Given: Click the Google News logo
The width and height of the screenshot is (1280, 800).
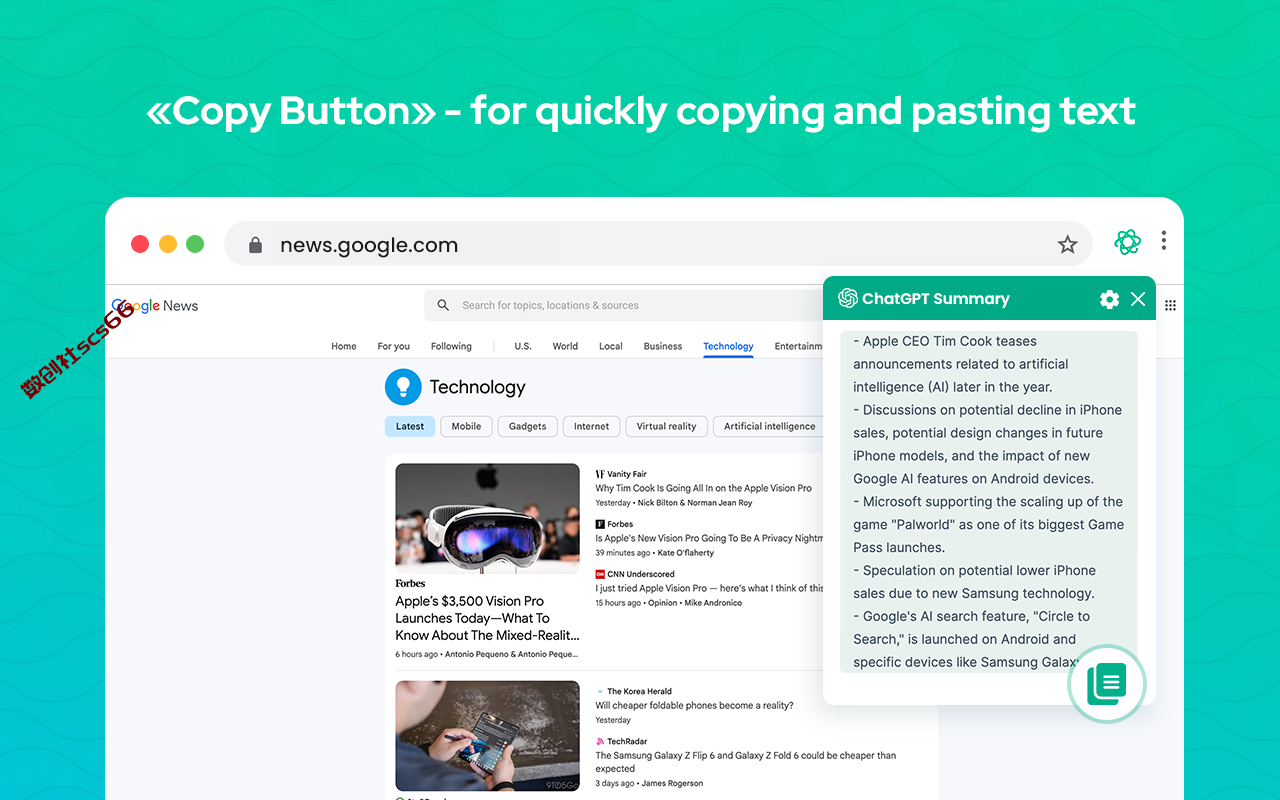Looking at the screenshot, I should coord(155,306).
